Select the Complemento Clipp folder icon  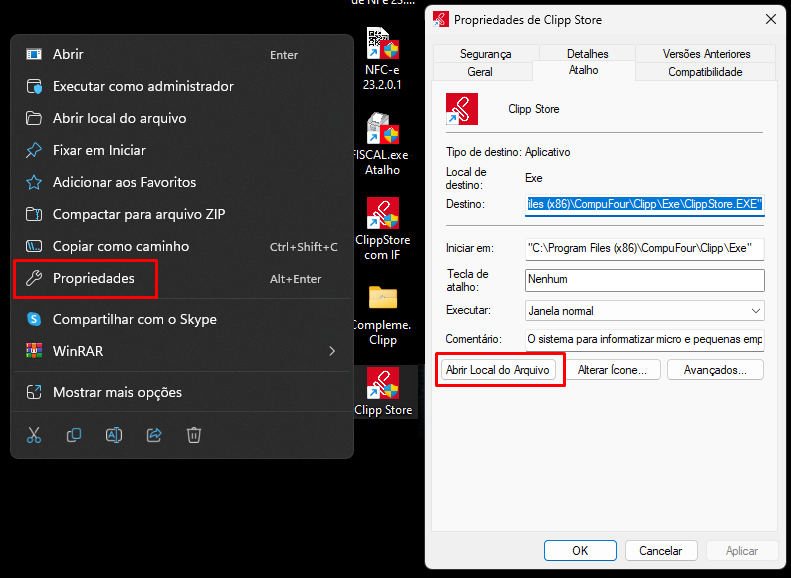point(383,300)
